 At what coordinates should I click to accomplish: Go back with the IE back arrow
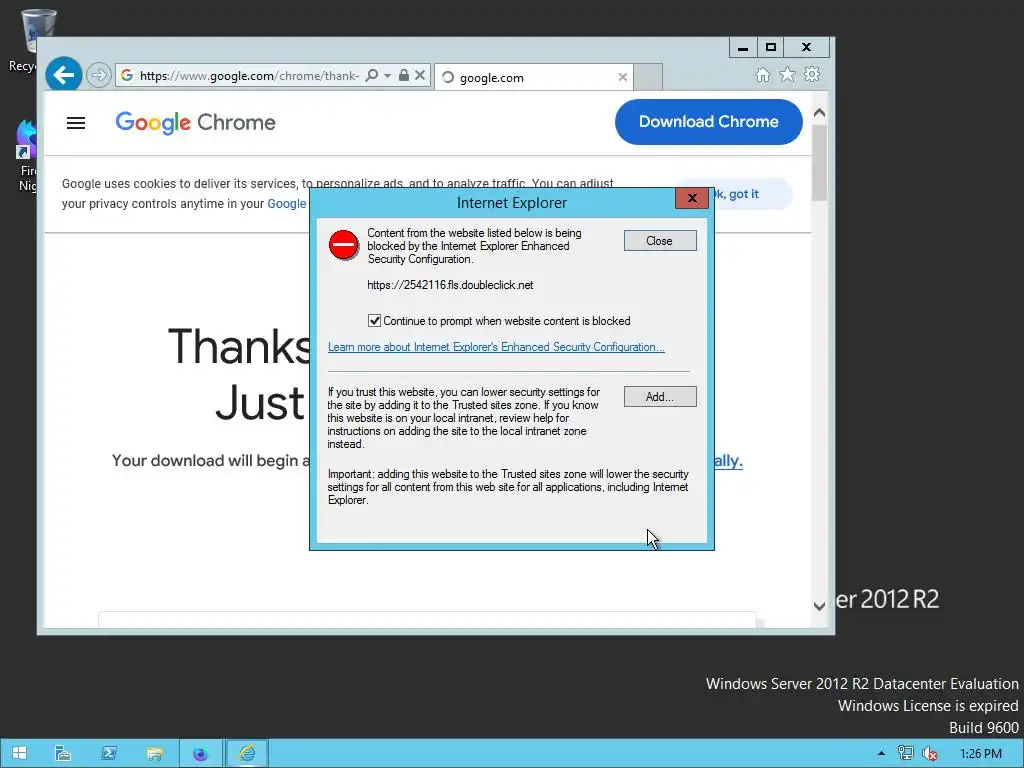point(63,75)
